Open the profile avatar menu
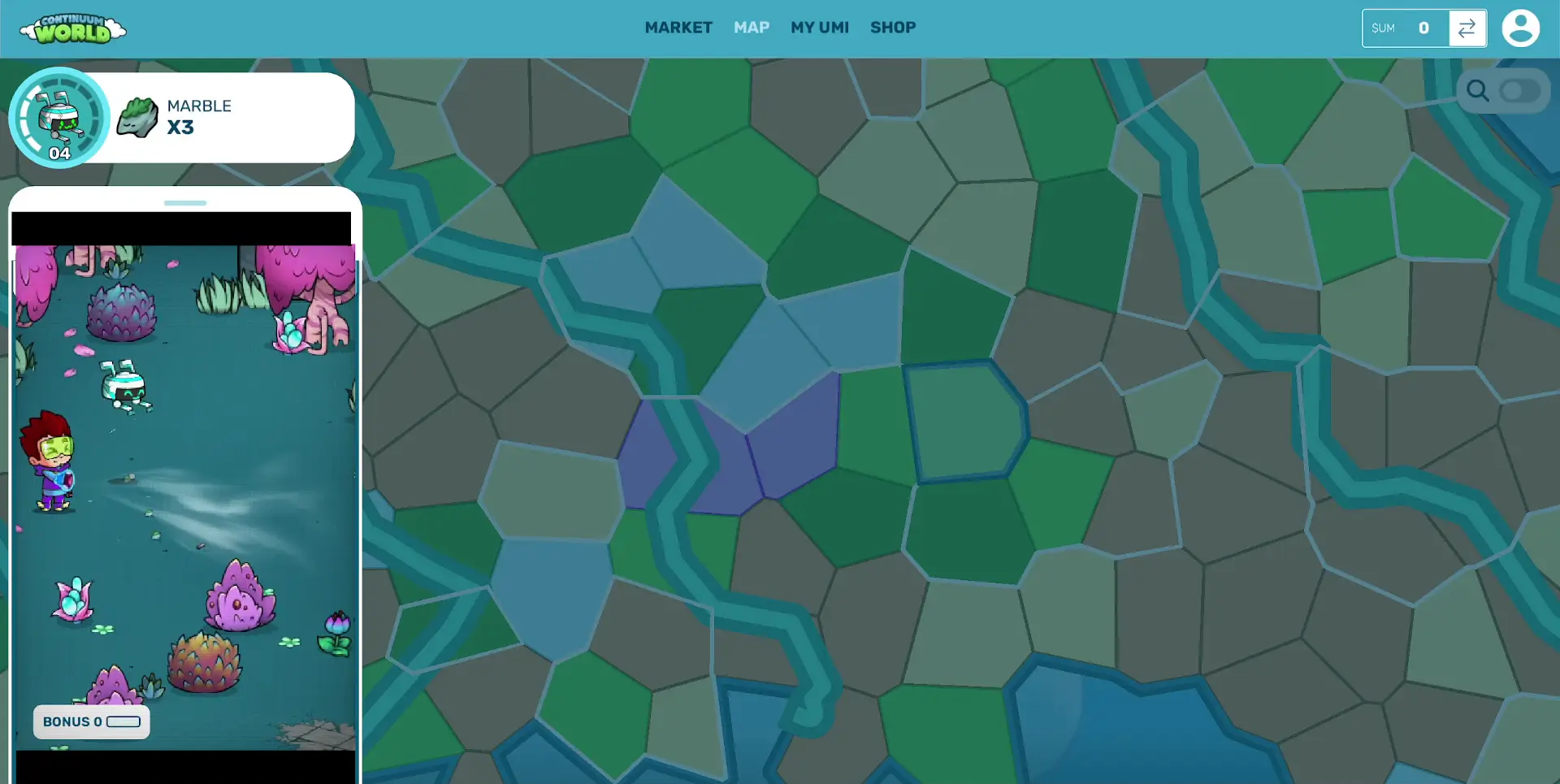 coord(1520,28)
